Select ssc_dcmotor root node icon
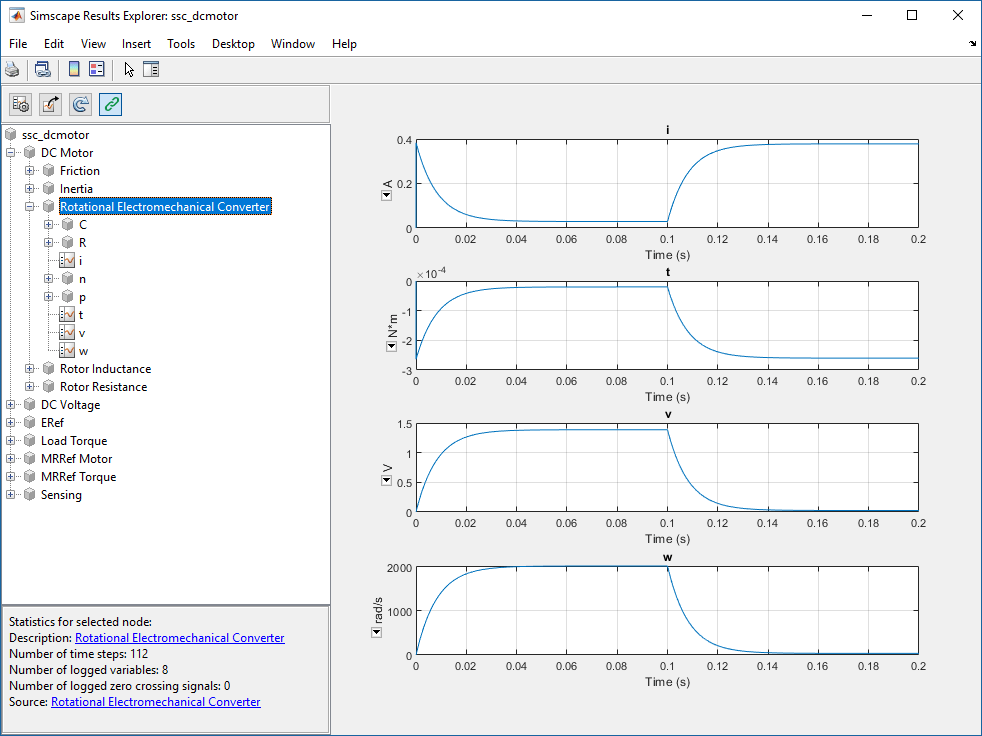Screen dimensions: 982x736 pyautogui.click(x=11, y=135)
